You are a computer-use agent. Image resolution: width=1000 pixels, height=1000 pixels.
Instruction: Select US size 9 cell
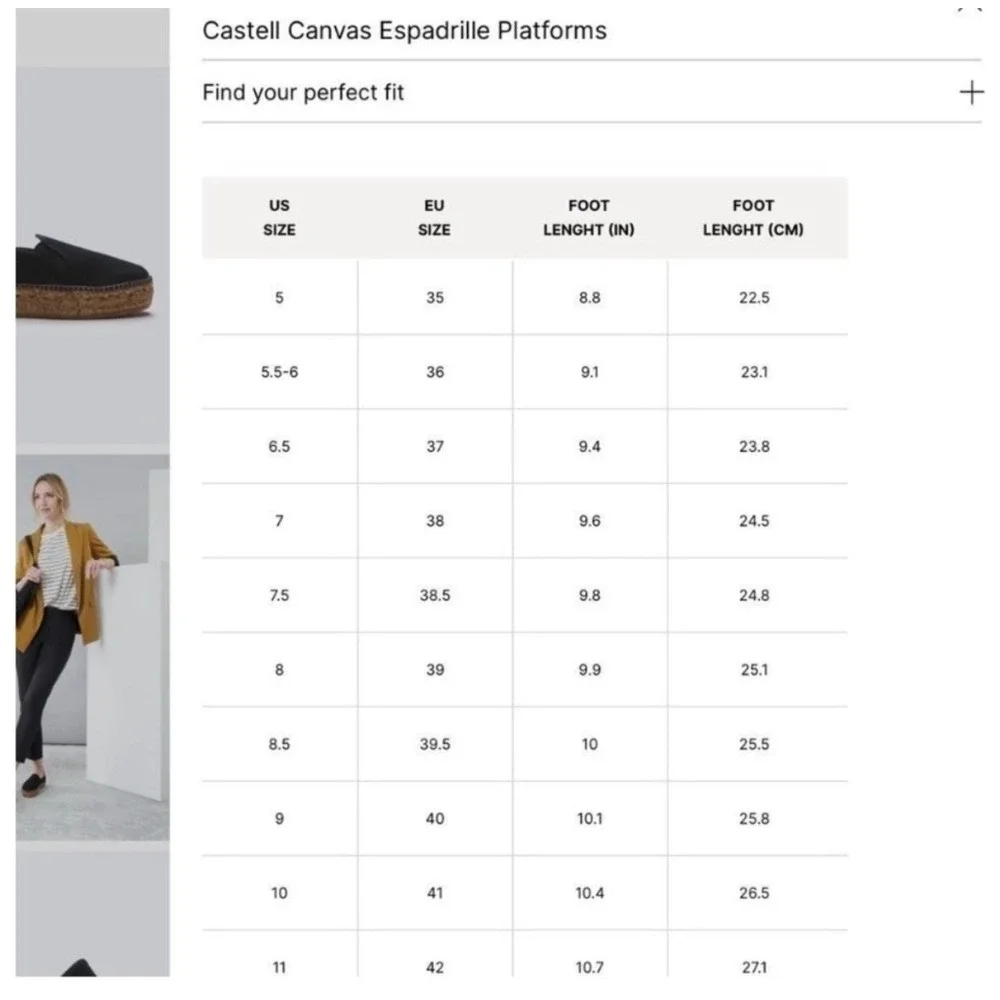(279, 818)
